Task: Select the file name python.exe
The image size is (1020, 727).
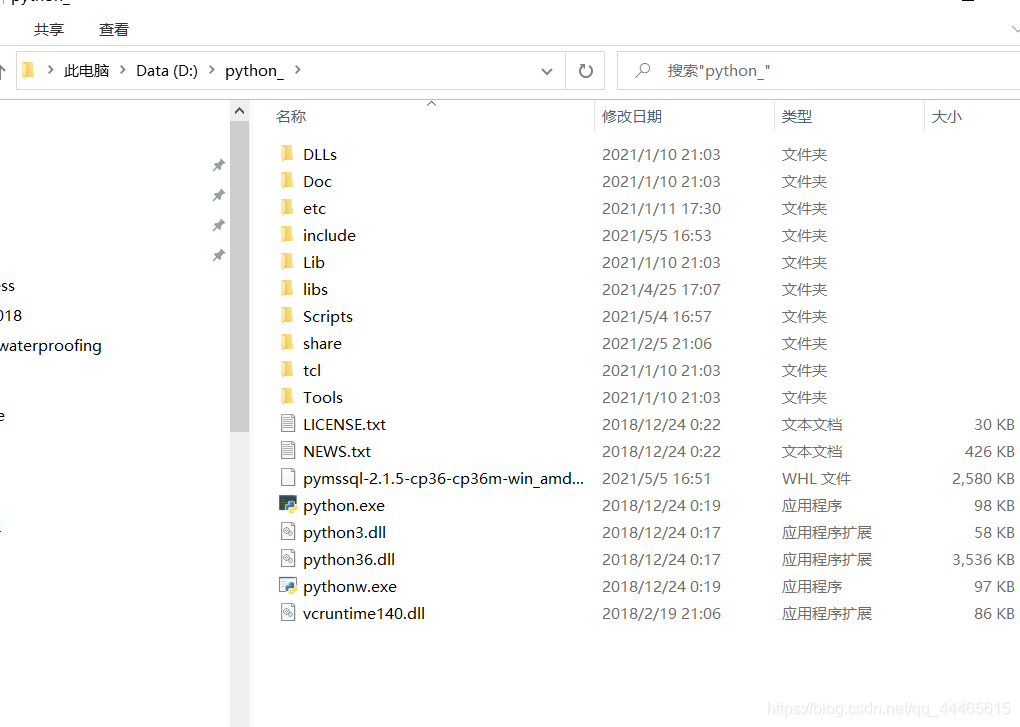Action: coord(343,505)
